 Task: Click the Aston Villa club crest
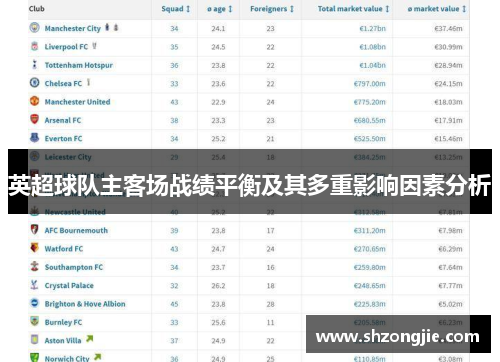34,340
